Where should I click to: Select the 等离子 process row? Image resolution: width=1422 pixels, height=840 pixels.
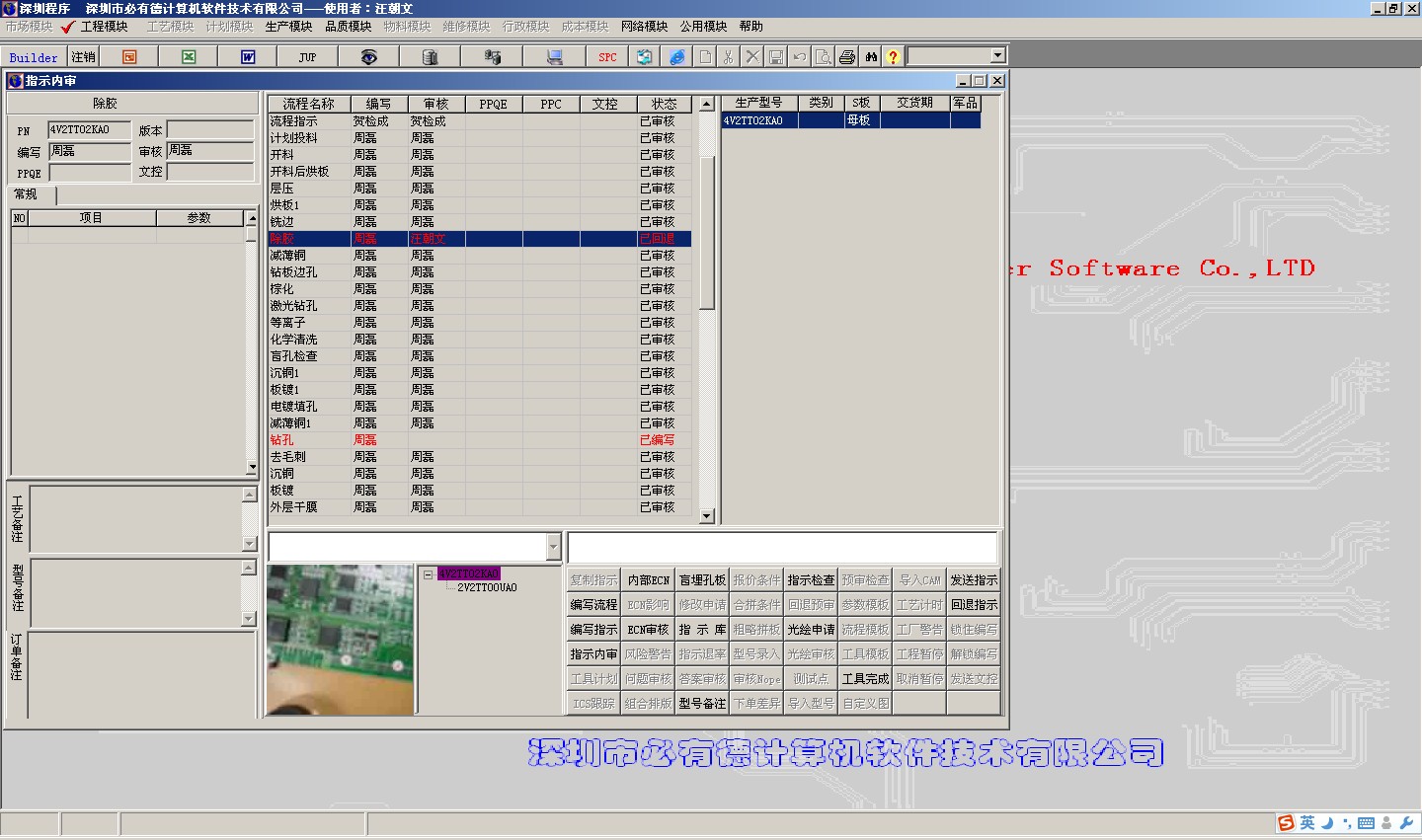480,323
